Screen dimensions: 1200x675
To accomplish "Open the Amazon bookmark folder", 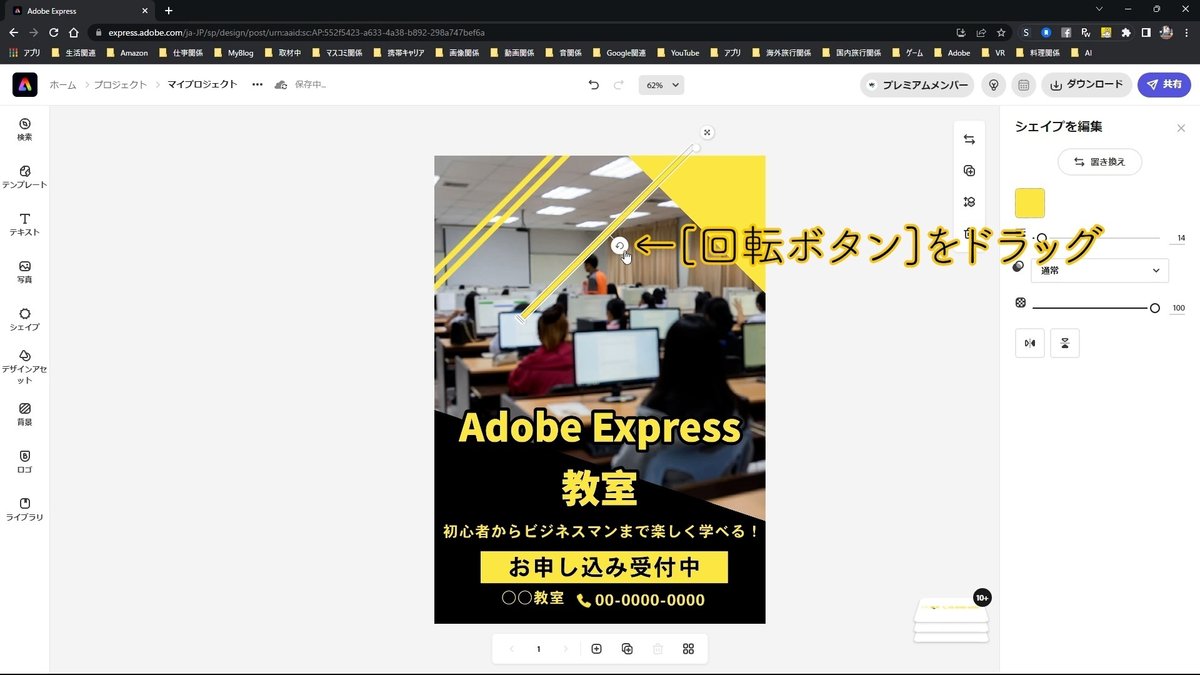I will pos(127,52).
